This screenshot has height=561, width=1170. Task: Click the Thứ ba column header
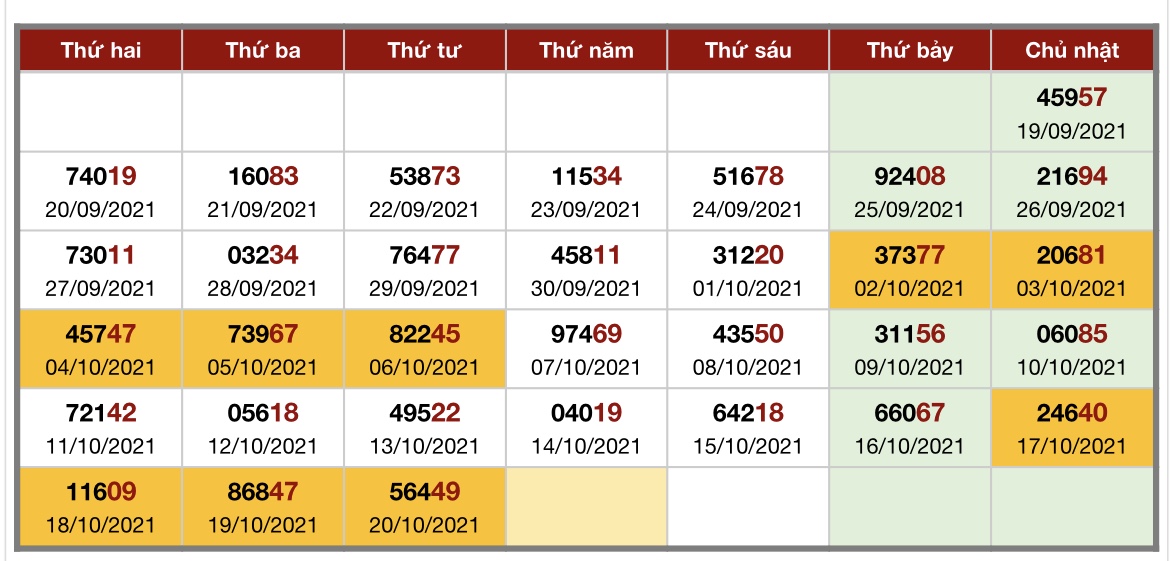[x=263, y=50]
